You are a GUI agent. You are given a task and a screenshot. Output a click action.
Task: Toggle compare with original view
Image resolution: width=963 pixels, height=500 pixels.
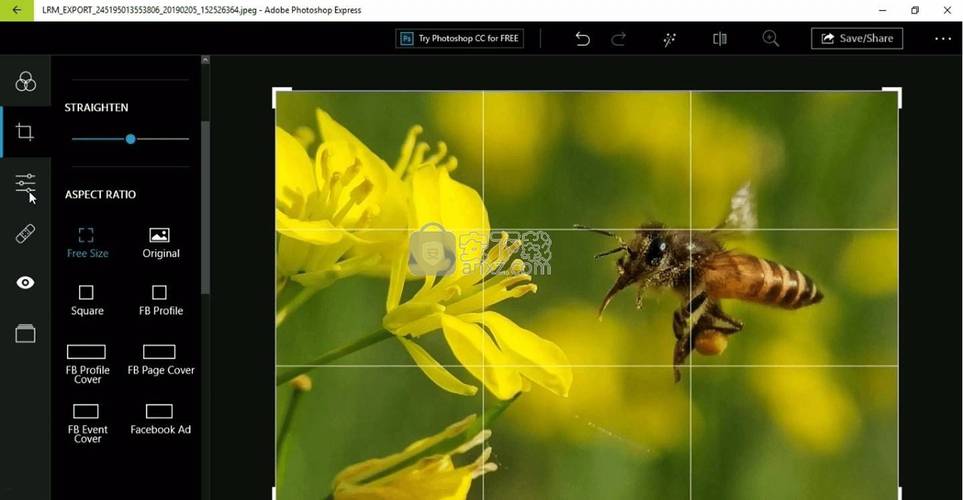720,39
